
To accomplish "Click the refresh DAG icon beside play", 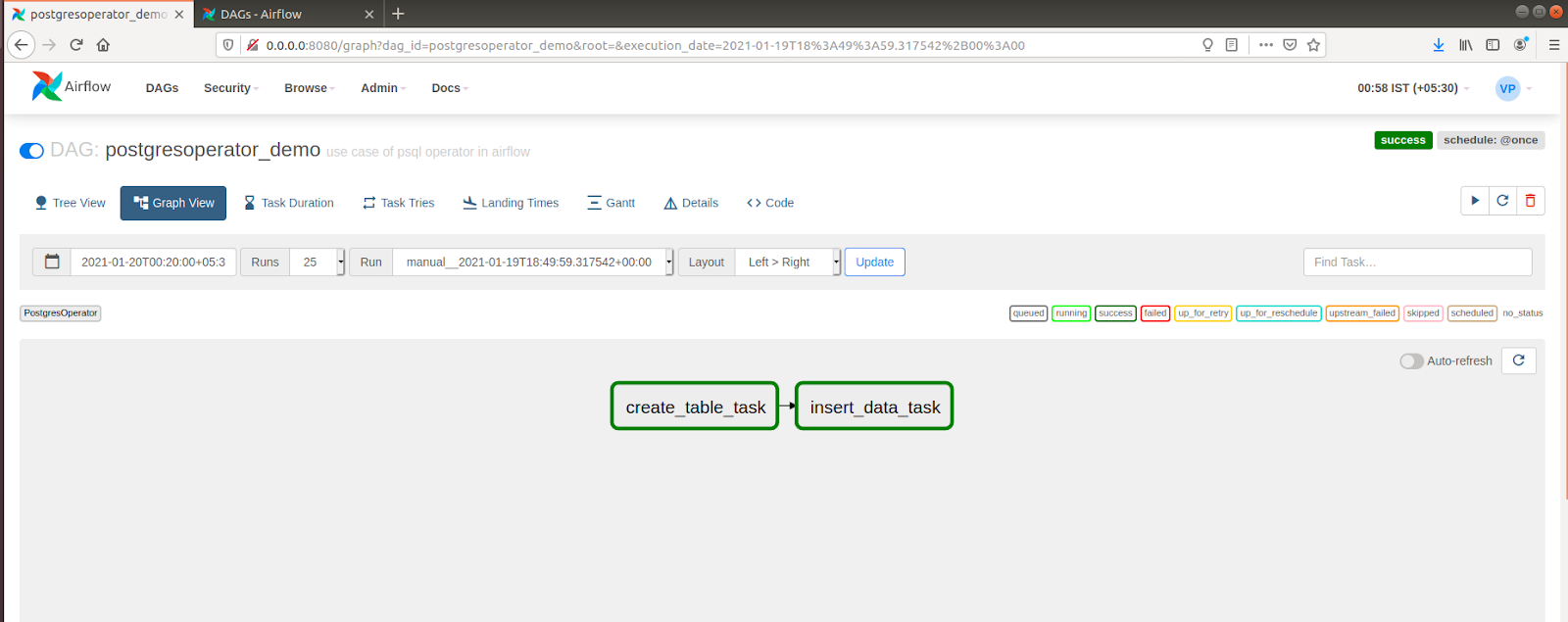I will pos(1502,201).
